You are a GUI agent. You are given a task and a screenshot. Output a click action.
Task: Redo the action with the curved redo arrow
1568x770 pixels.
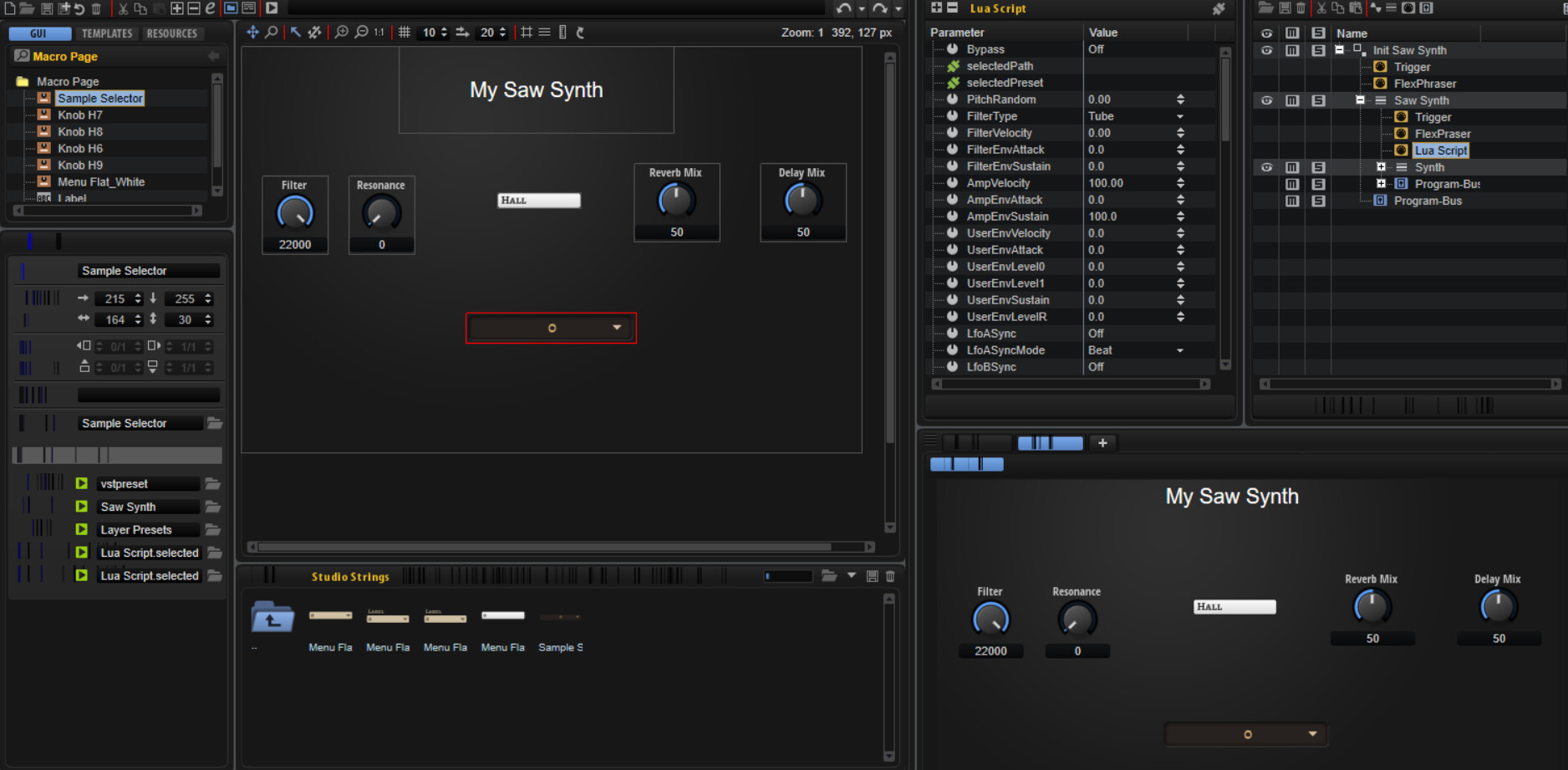coord(880,8)
